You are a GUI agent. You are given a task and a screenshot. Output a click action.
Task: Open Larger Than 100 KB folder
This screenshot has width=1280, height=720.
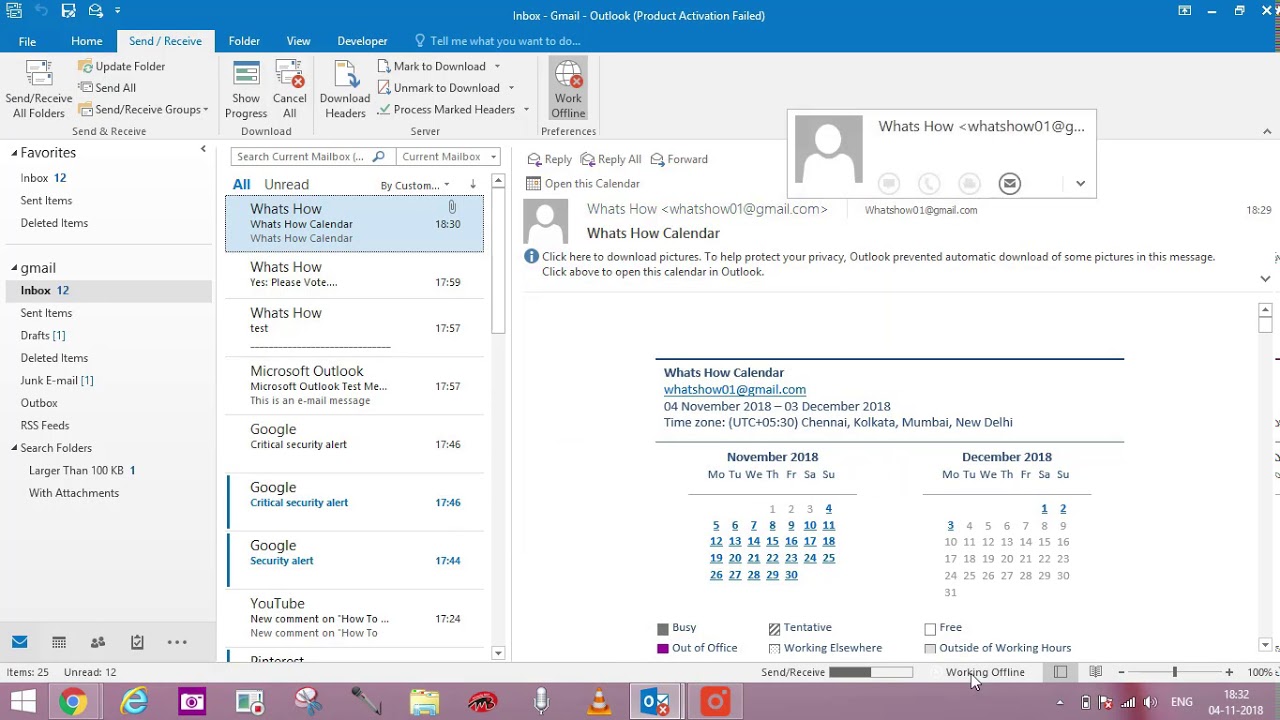click(82, 471)
